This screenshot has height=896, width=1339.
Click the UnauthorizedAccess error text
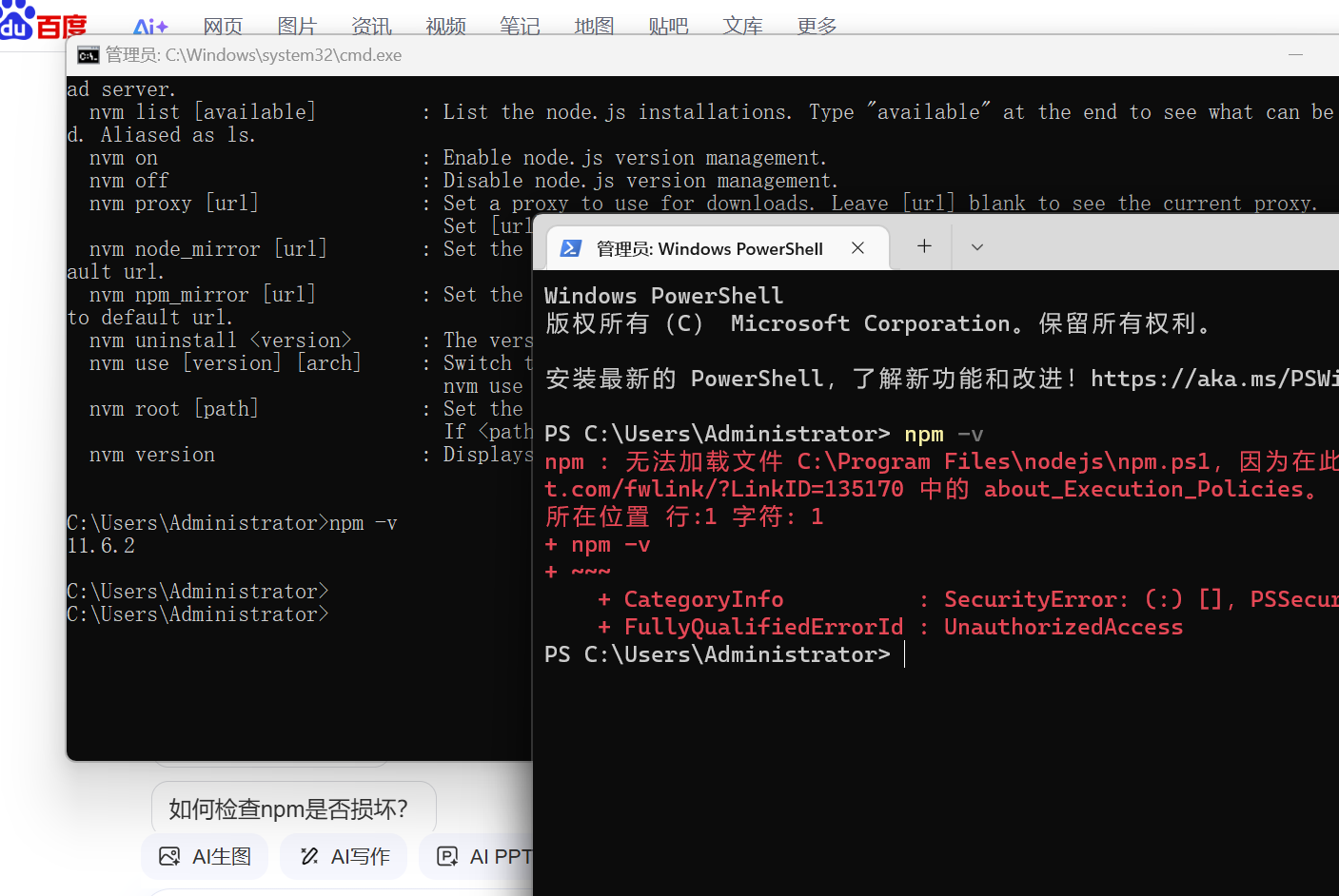(x=1064, y=627)
